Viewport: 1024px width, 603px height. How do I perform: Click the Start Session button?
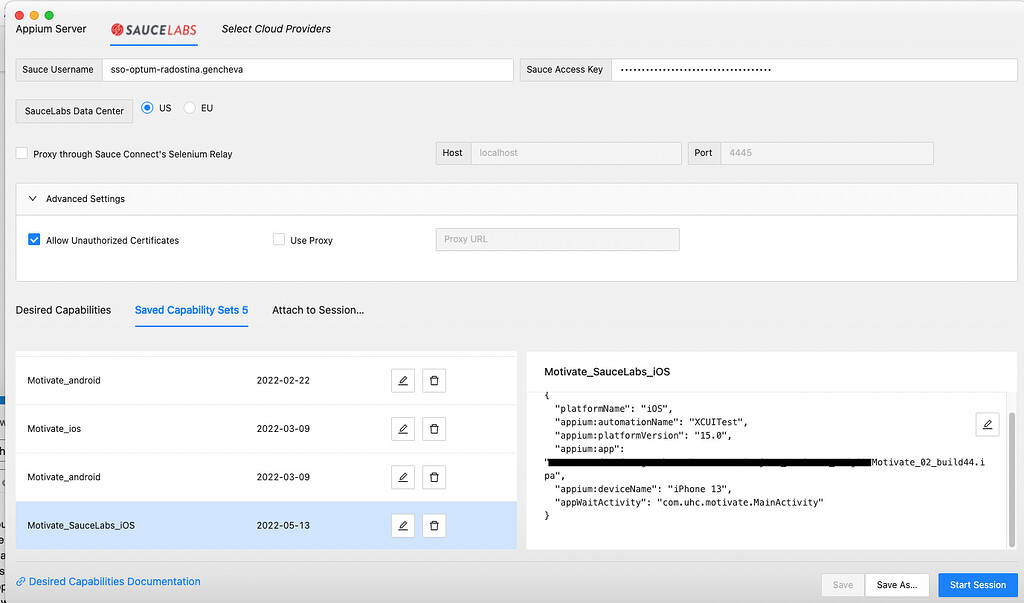click(x=978, y=585)
